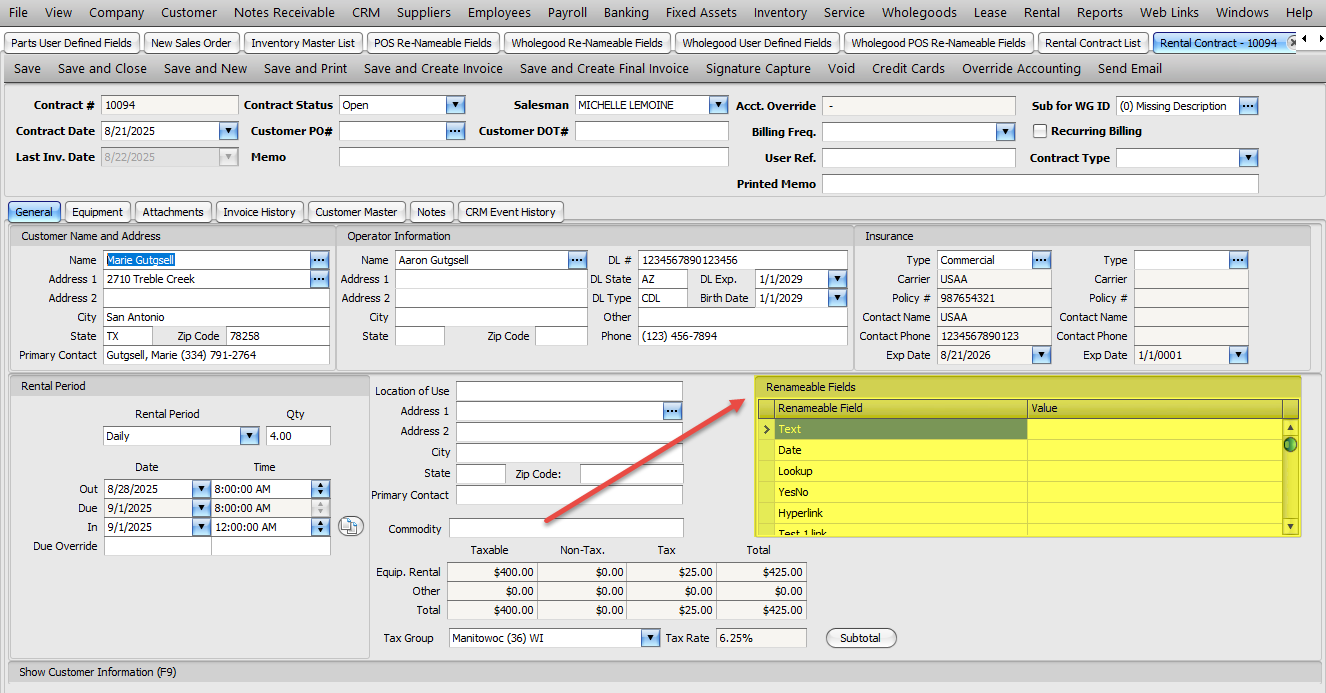Open the Payroll menu
The image size is (1326, 693).
click(x=567, y=13)
